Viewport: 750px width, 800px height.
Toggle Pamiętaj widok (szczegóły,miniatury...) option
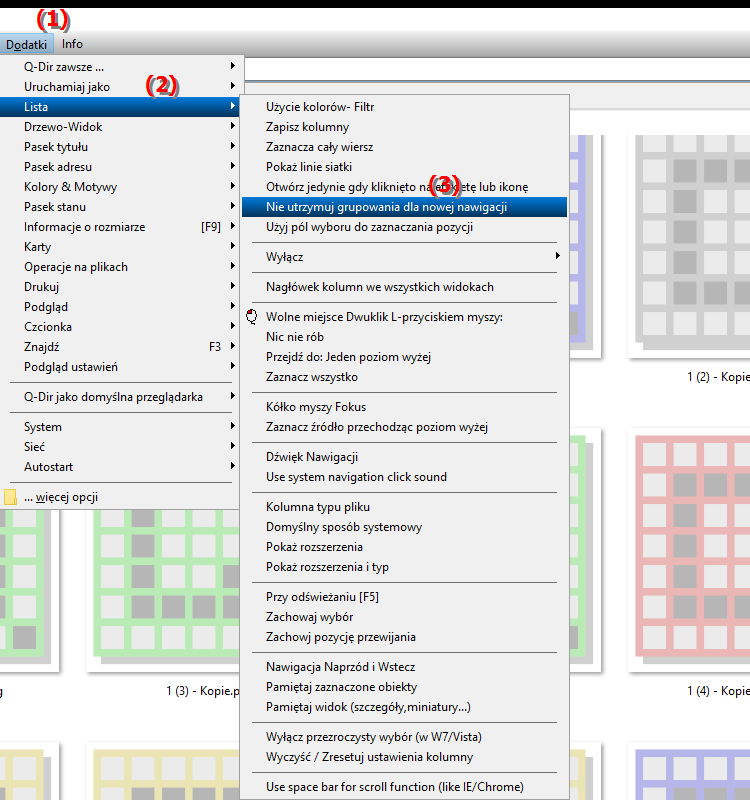pyautogui.click(x=404, y=707)
